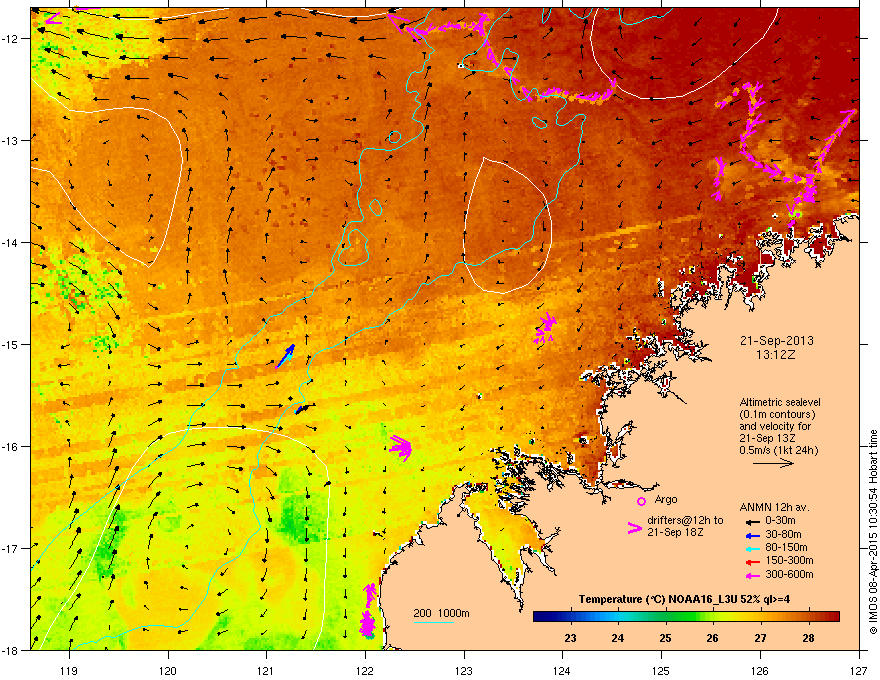Click the green section of the colorbar at 25
This screenshot has width=880, height=680.
666,617
